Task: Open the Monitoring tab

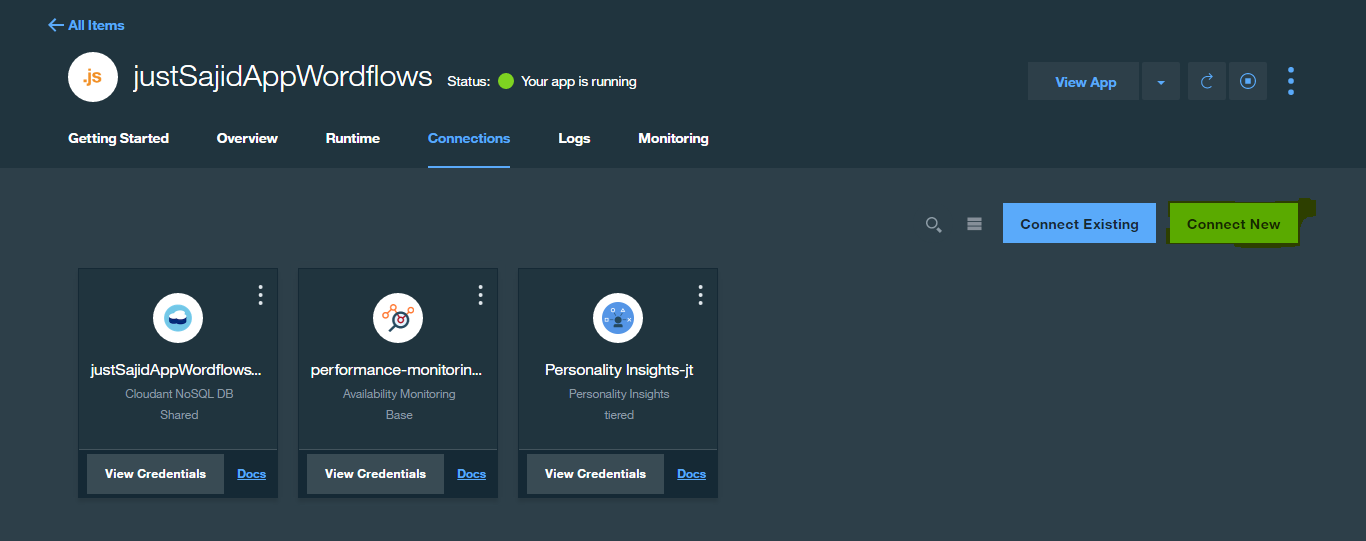Action: point(673,138)
